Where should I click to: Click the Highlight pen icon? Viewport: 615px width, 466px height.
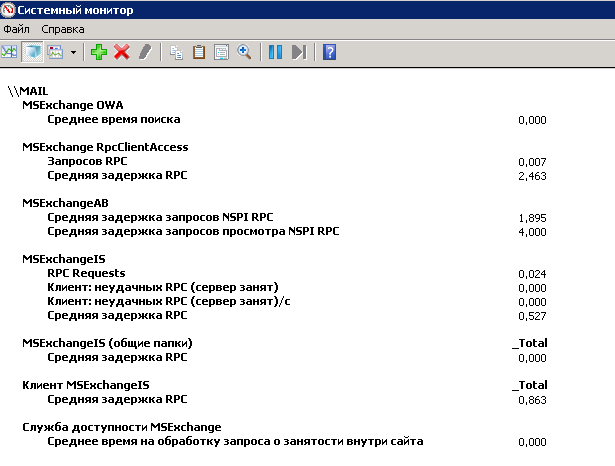(145, 52)
